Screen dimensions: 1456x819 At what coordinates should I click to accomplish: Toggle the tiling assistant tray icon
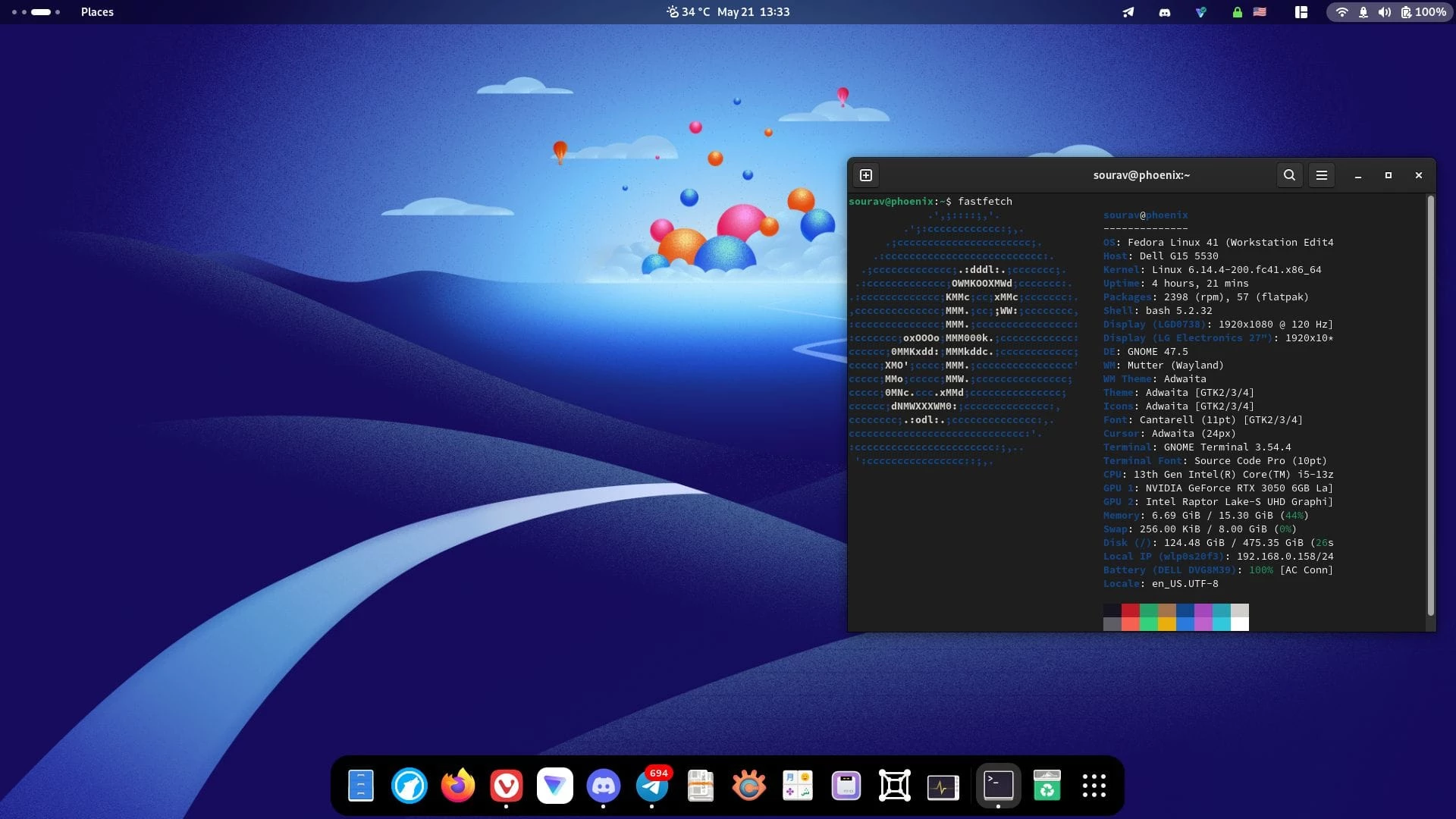1301,12
